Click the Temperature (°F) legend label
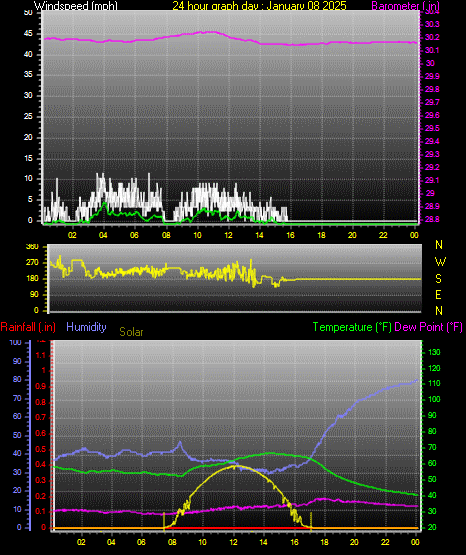 (x=352, y=327)
